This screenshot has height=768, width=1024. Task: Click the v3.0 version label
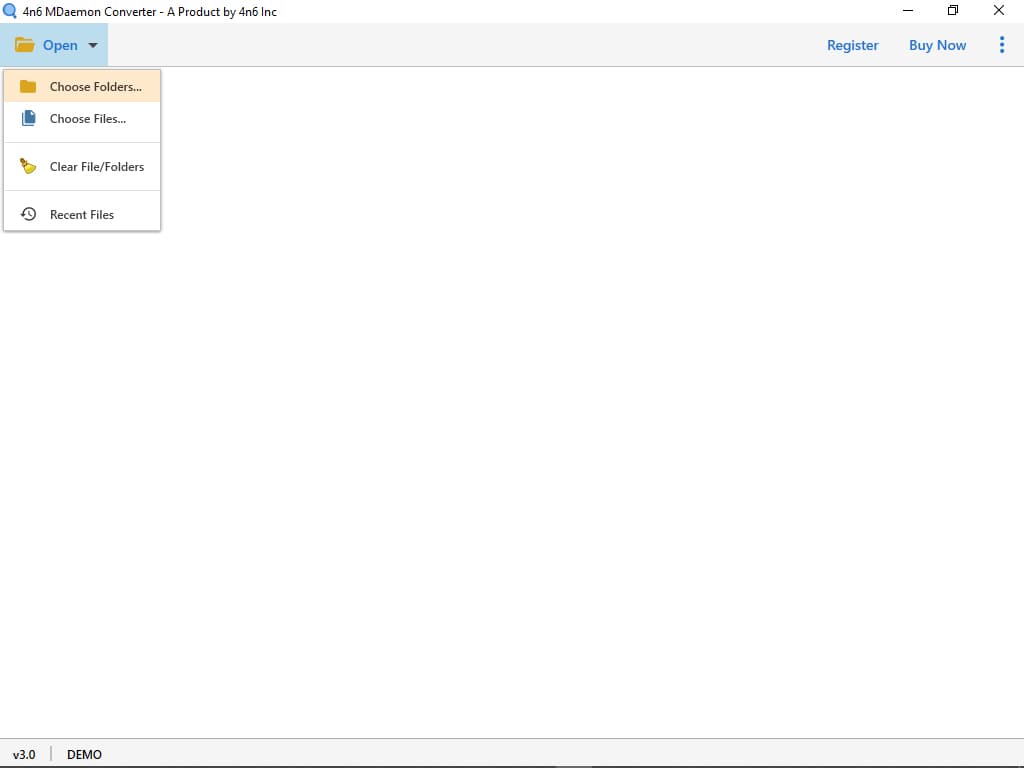(24, 754)
